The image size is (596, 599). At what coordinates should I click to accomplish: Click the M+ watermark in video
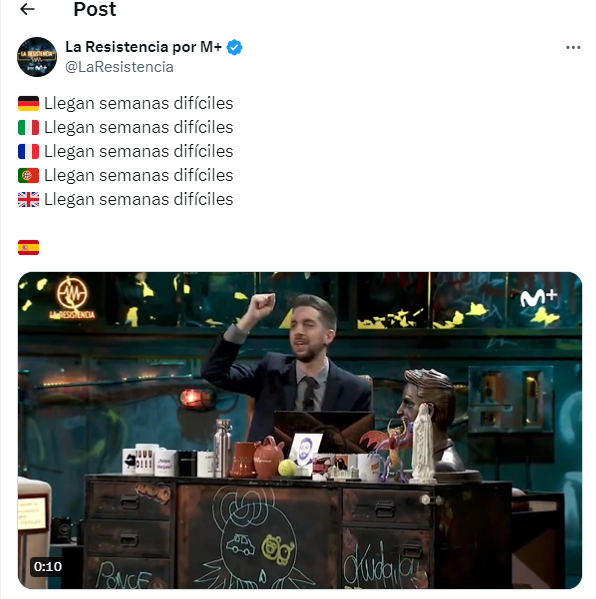click(539, 298)
